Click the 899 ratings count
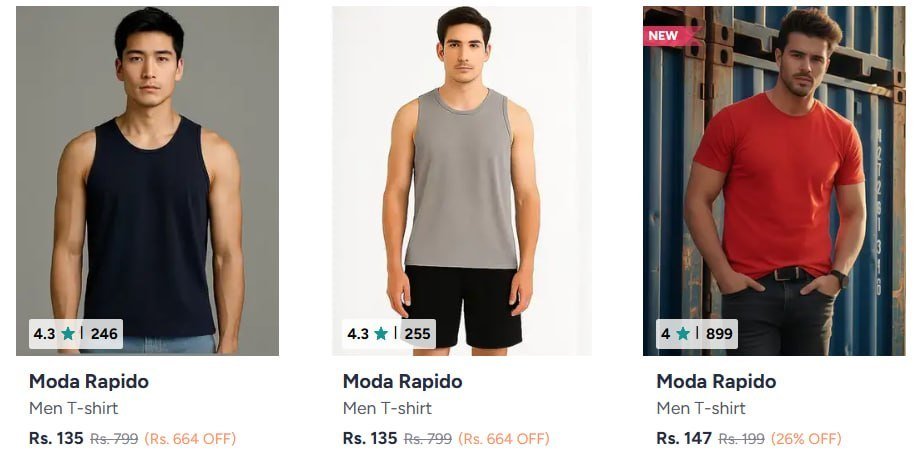This screenshot has height=461, width=923. click(719, 334)
